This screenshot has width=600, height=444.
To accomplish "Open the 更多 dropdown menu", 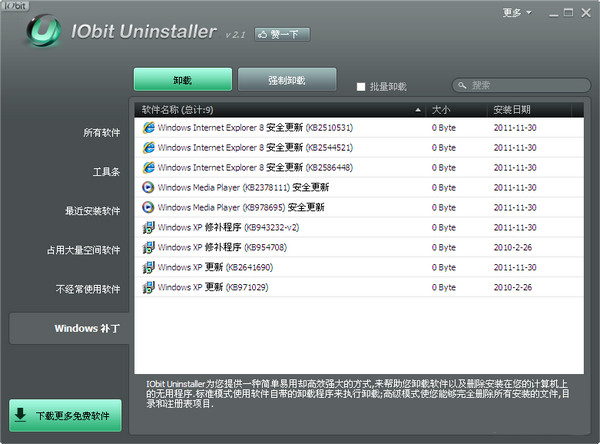I will 515,13.
